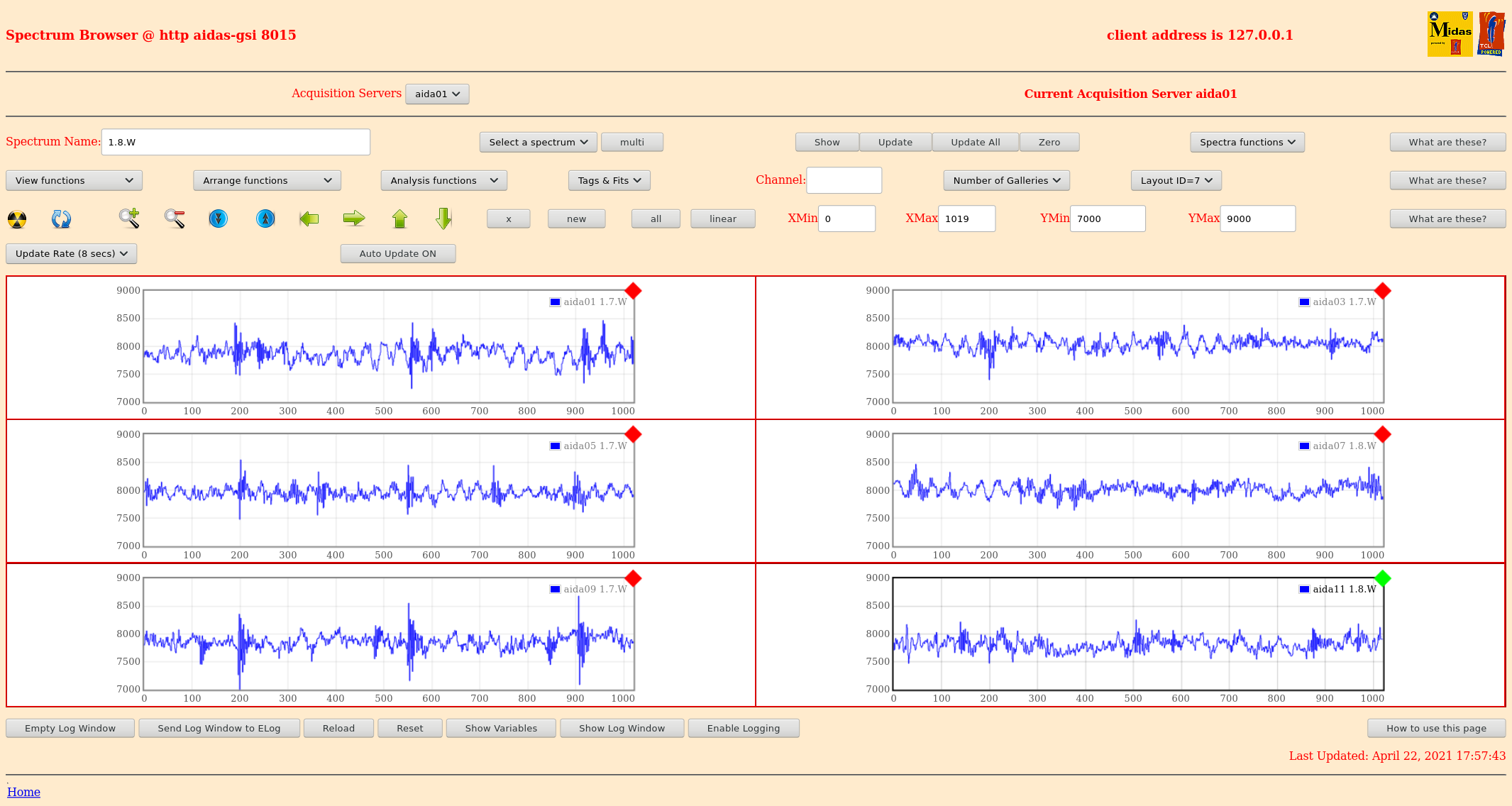Click the yellow radiation hazard icon
The height and width of the screenshot is (806, 1512).
pos(17,219)
